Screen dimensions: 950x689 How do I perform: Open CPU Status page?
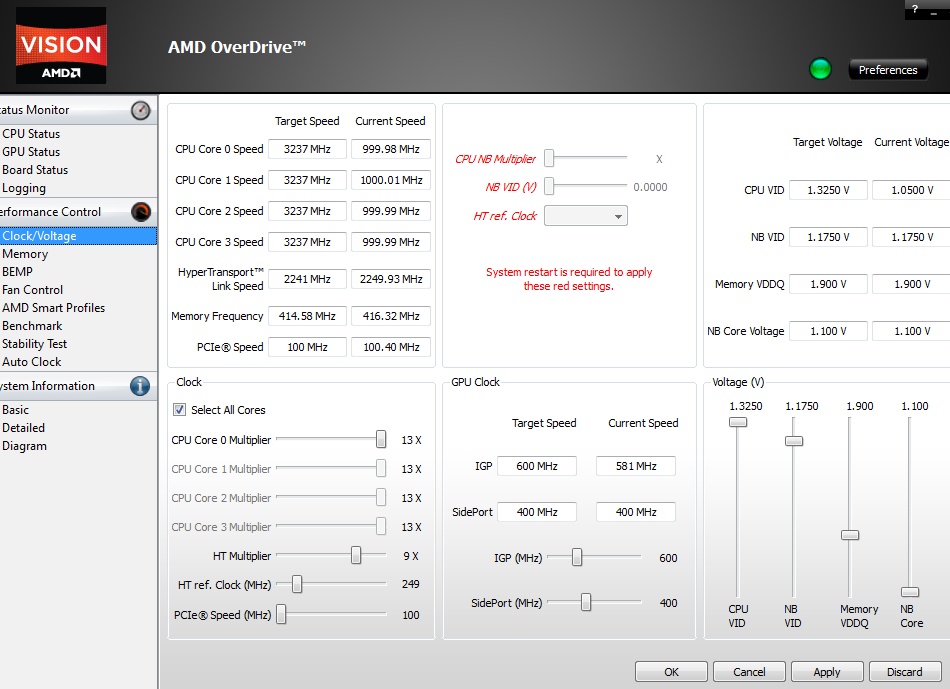(31, 134)
